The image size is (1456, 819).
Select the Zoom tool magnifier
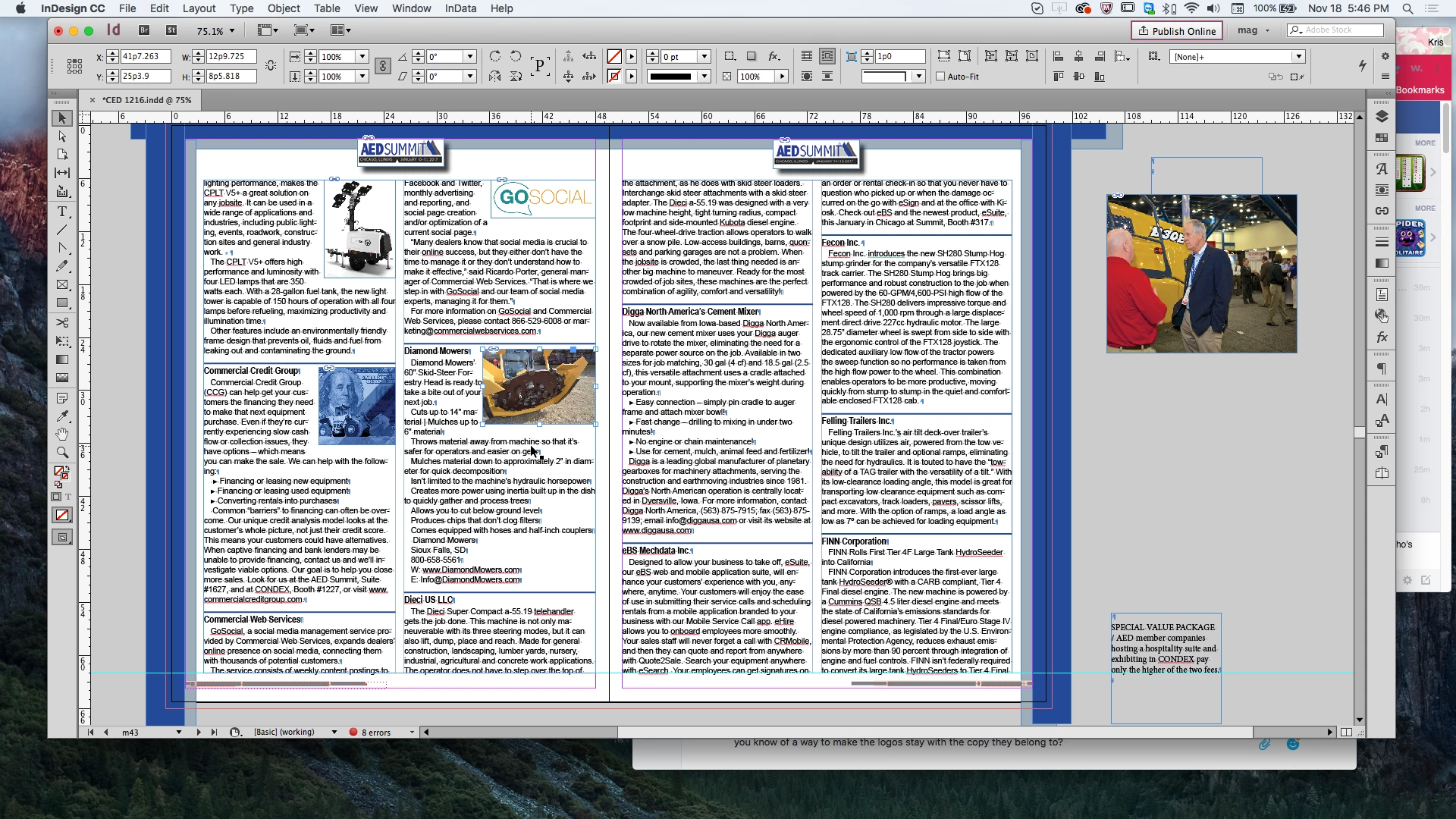tap(62, 453)
